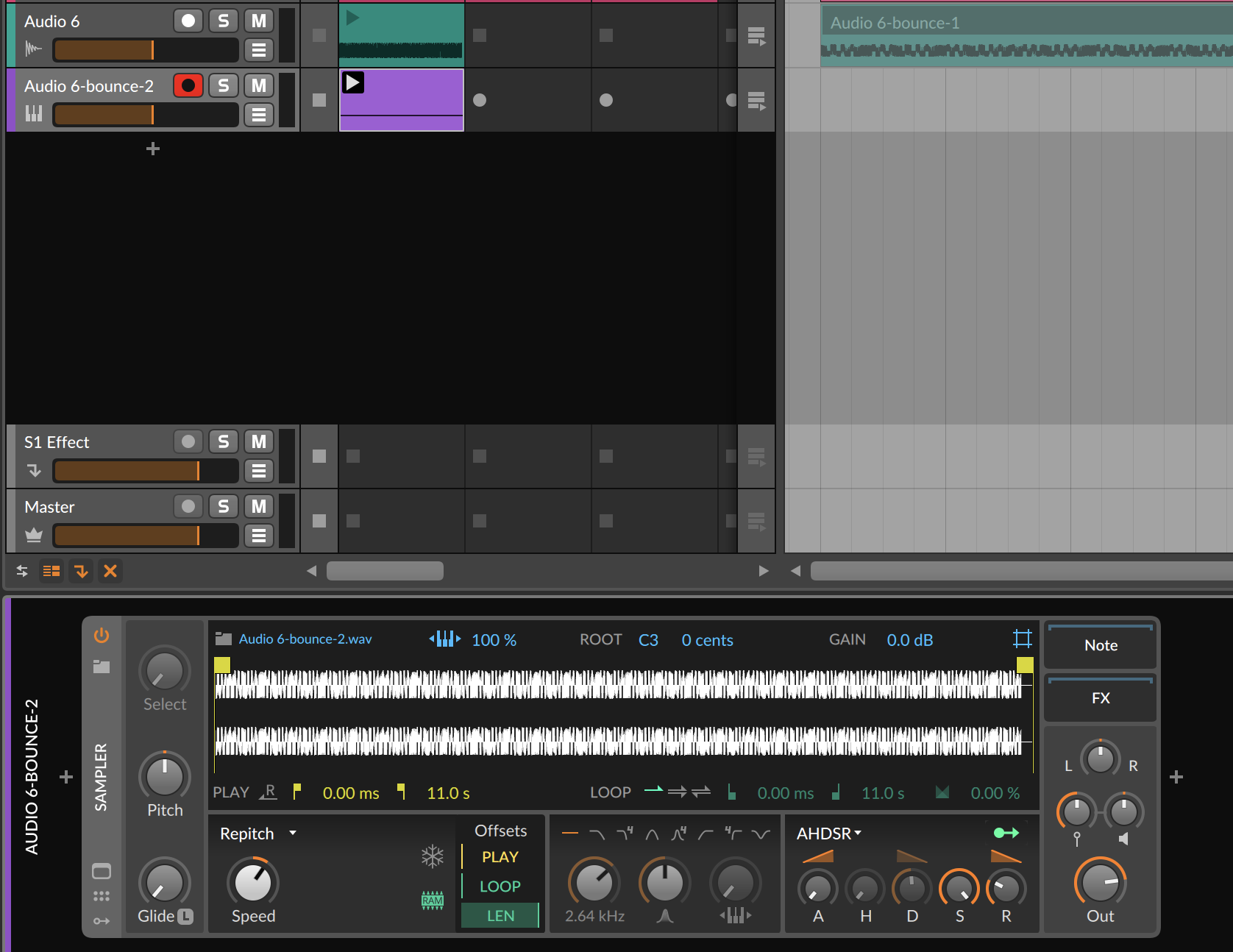Solo the S1 Effect track
This screenshot has width=1233, height=952.
coord(223,441)
